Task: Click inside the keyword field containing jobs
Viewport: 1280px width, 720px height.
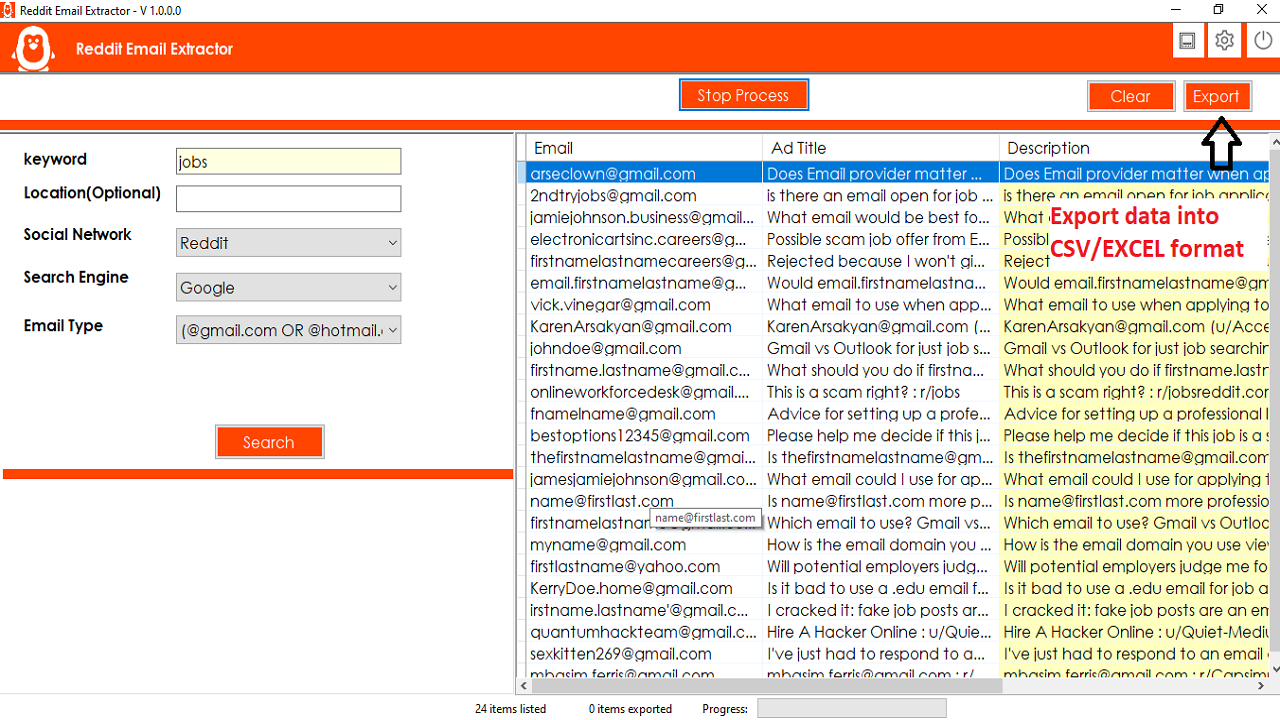Action: pyautogui.click(x=288, y=160)
